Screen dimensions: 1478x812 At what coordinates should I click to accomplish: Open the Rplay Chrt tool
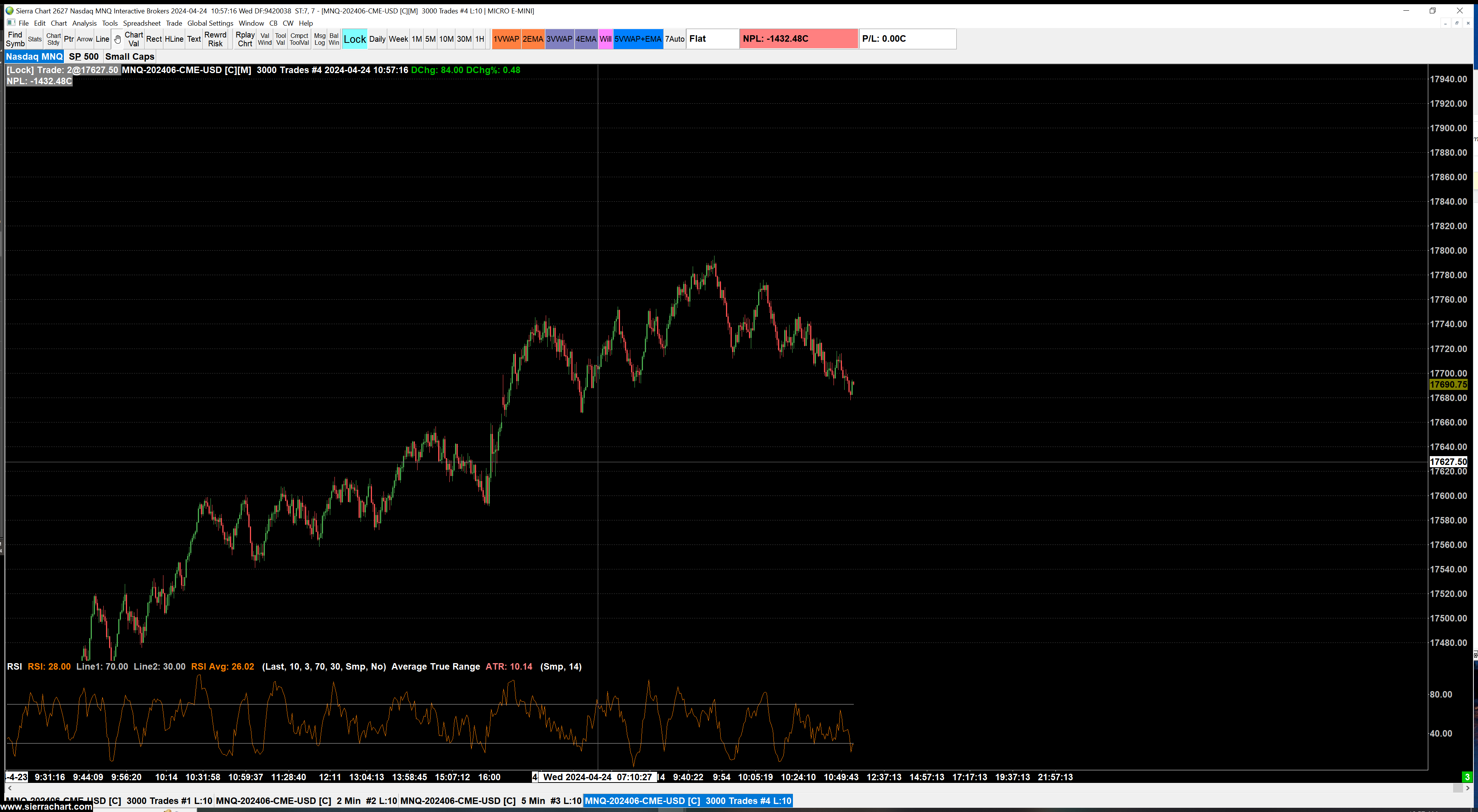coord(245,39)
